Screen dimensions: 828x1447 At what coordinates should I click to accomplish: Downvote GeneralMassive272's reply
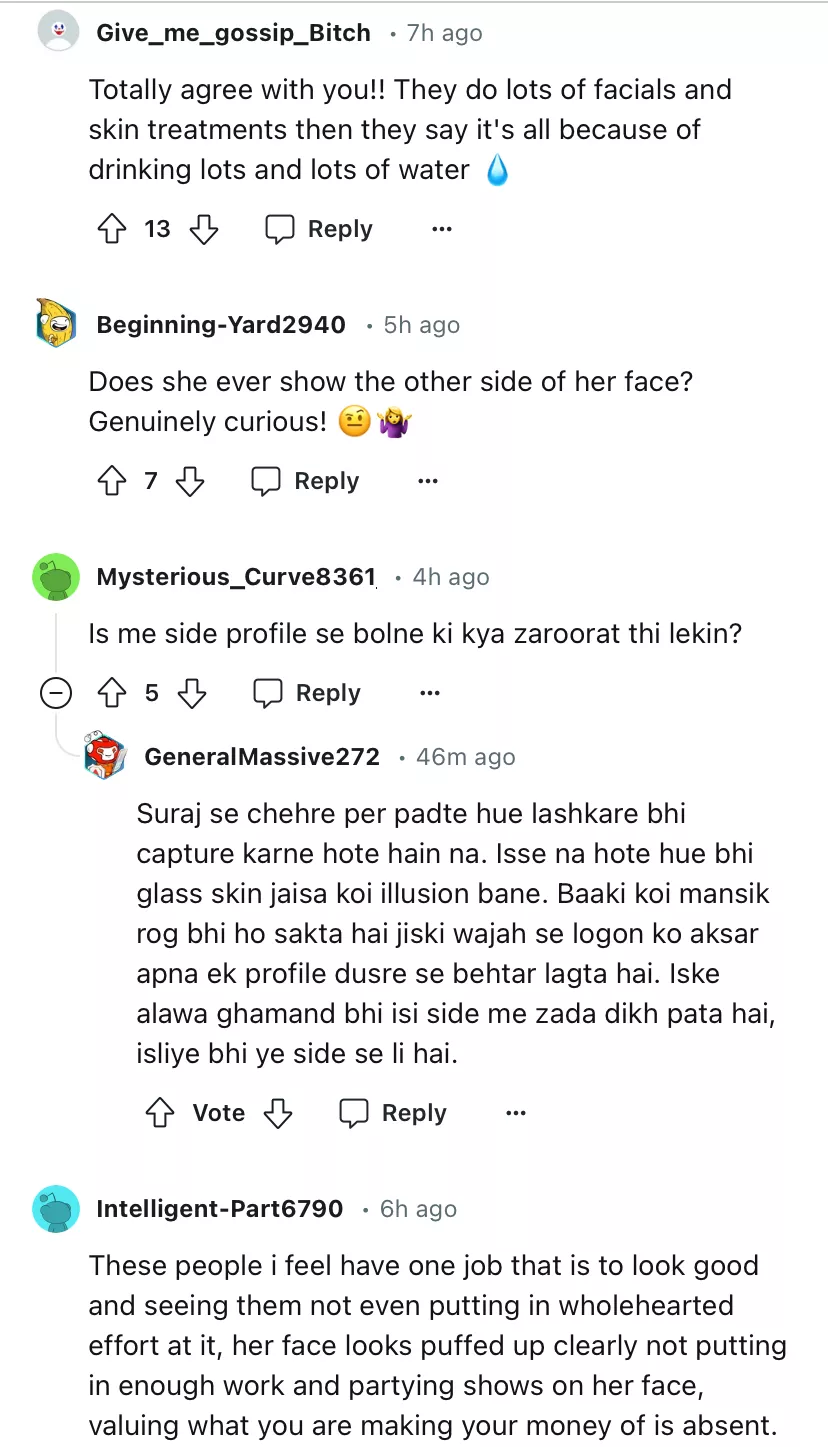(x=277, y=1113)
